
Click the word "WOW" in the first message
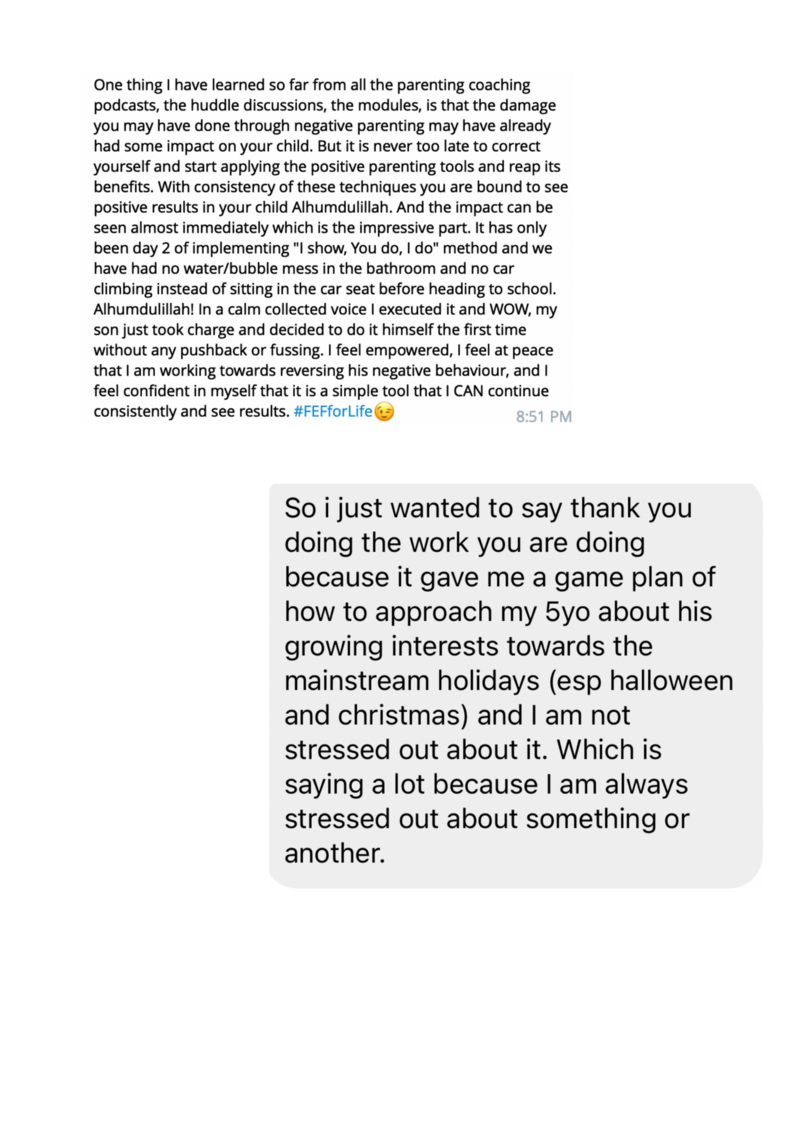coord(510,309)
